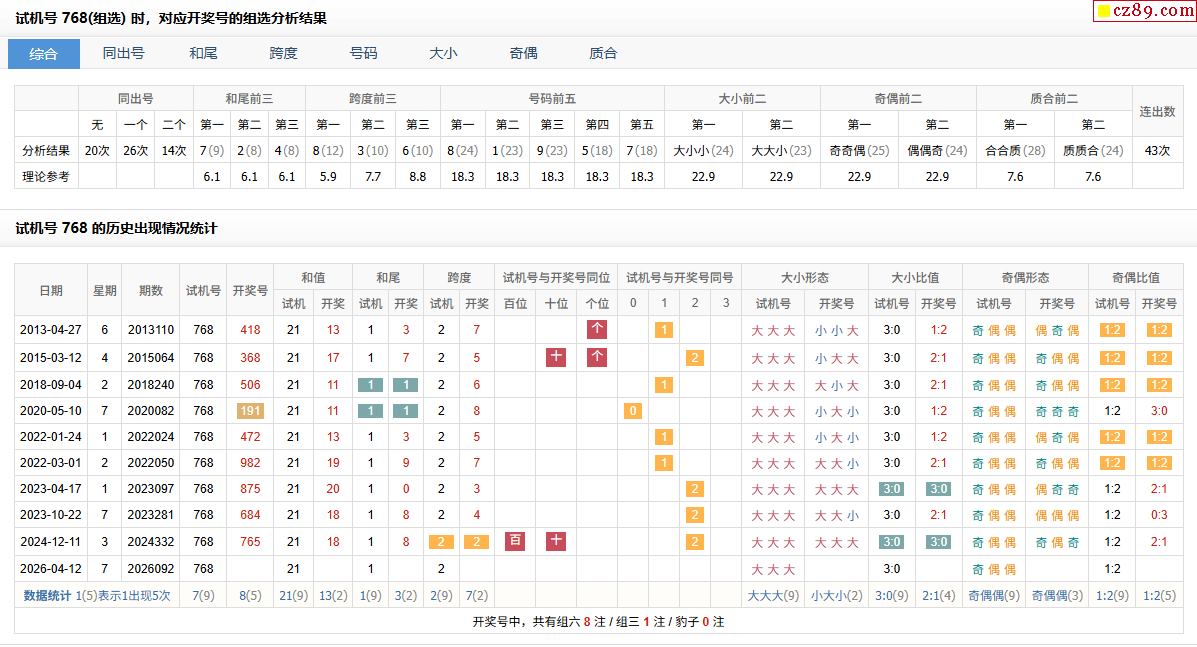The image size is (1197, 647).
Task: Click the red 十 badge in the 2024-12-11 row
Action: (556, 541)
